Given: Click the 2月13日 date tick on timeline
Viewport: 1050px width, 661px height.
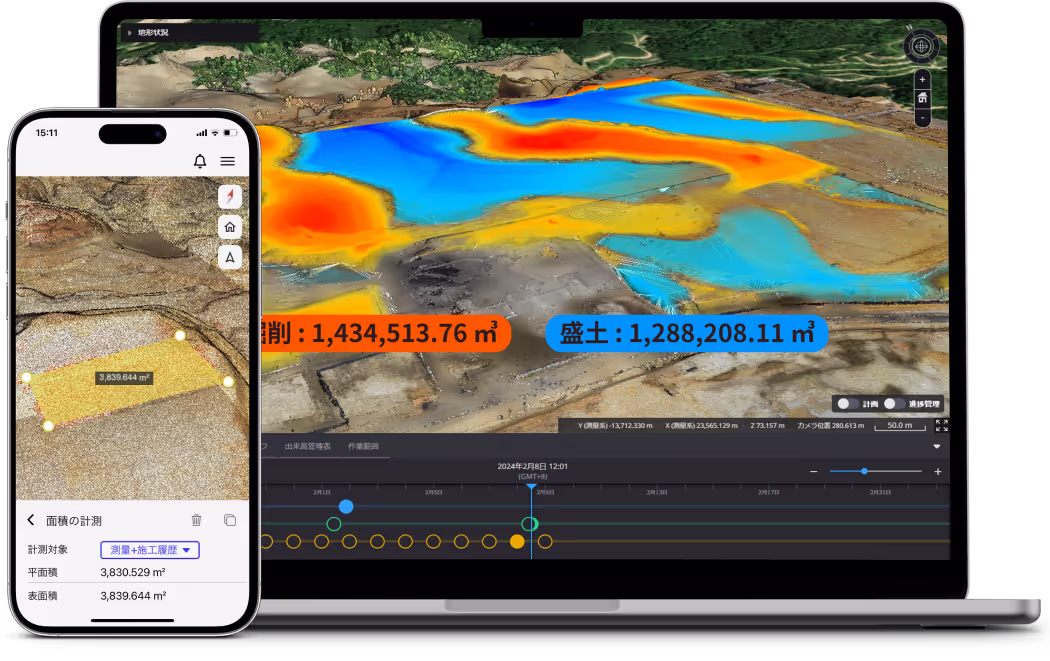Looking at the screenshot, I should [x=657, y=492].
